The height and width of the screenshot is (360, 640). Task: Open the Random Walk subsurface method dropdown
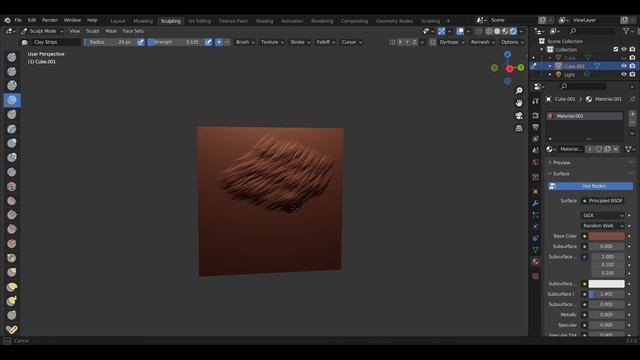point(602,226)
